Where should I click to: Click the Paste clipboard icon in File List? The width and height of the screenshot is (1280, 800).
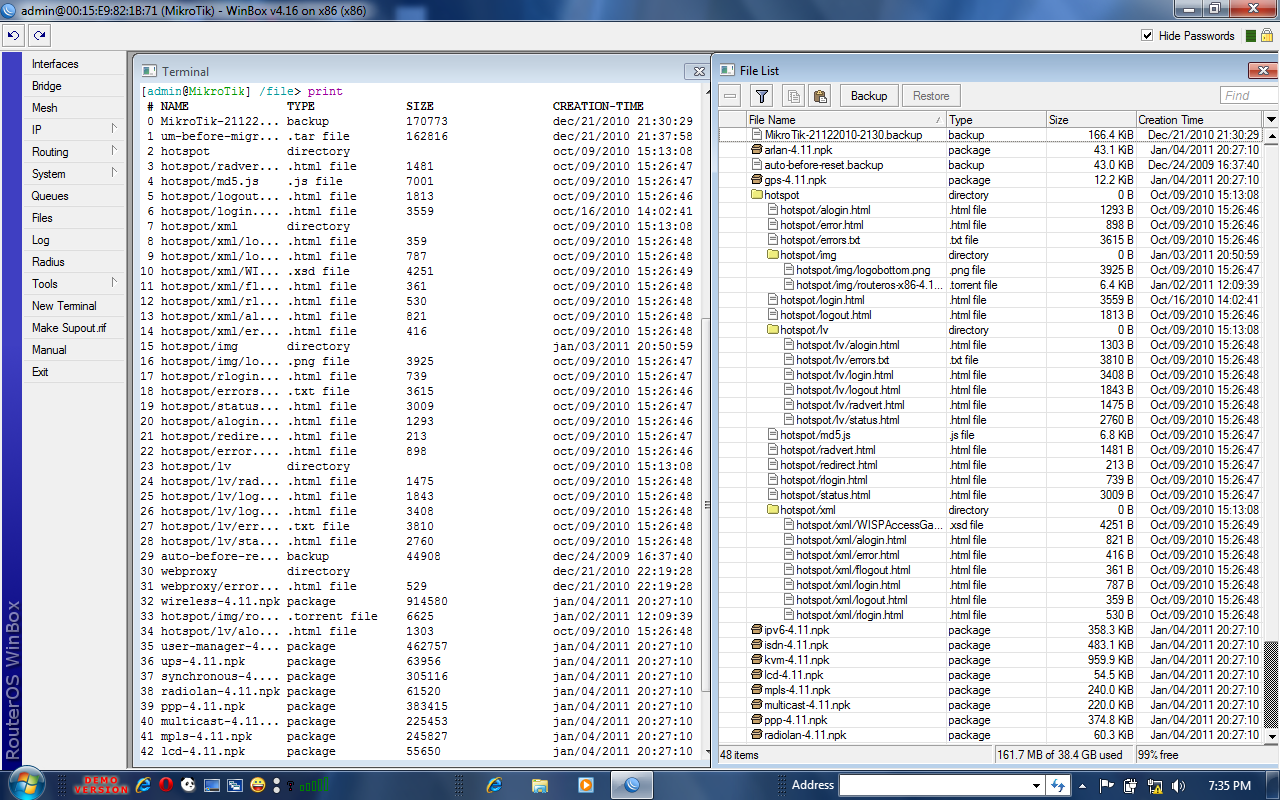point(820,96)
